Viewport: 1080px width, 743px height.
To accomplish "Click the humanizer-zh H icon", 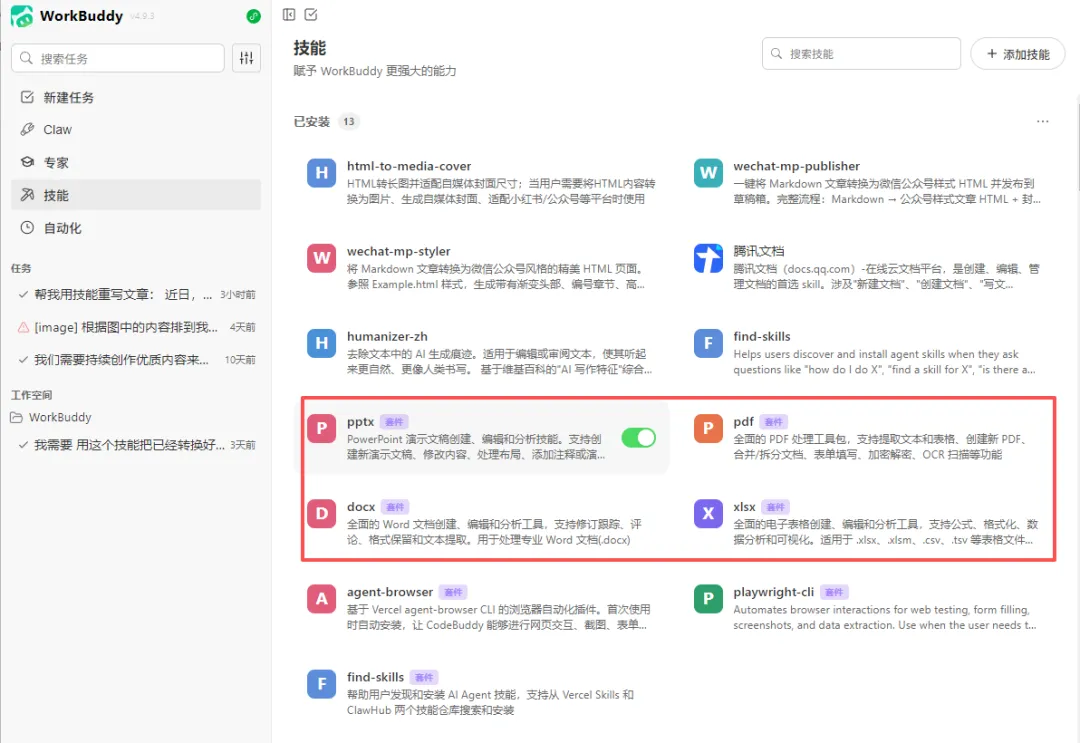I will [x=322, y=343].
